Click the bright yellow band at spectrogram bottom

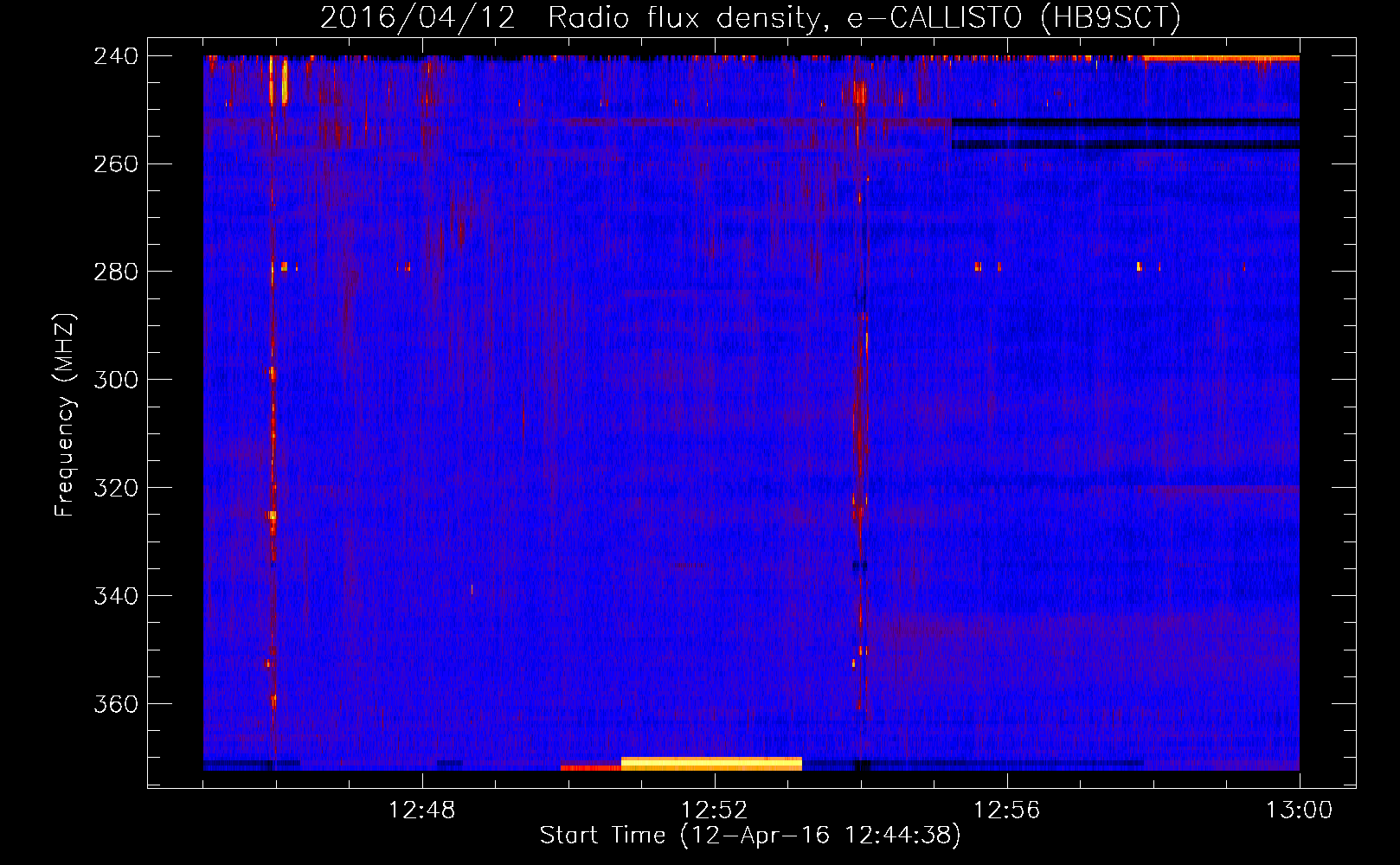[711, 764]
